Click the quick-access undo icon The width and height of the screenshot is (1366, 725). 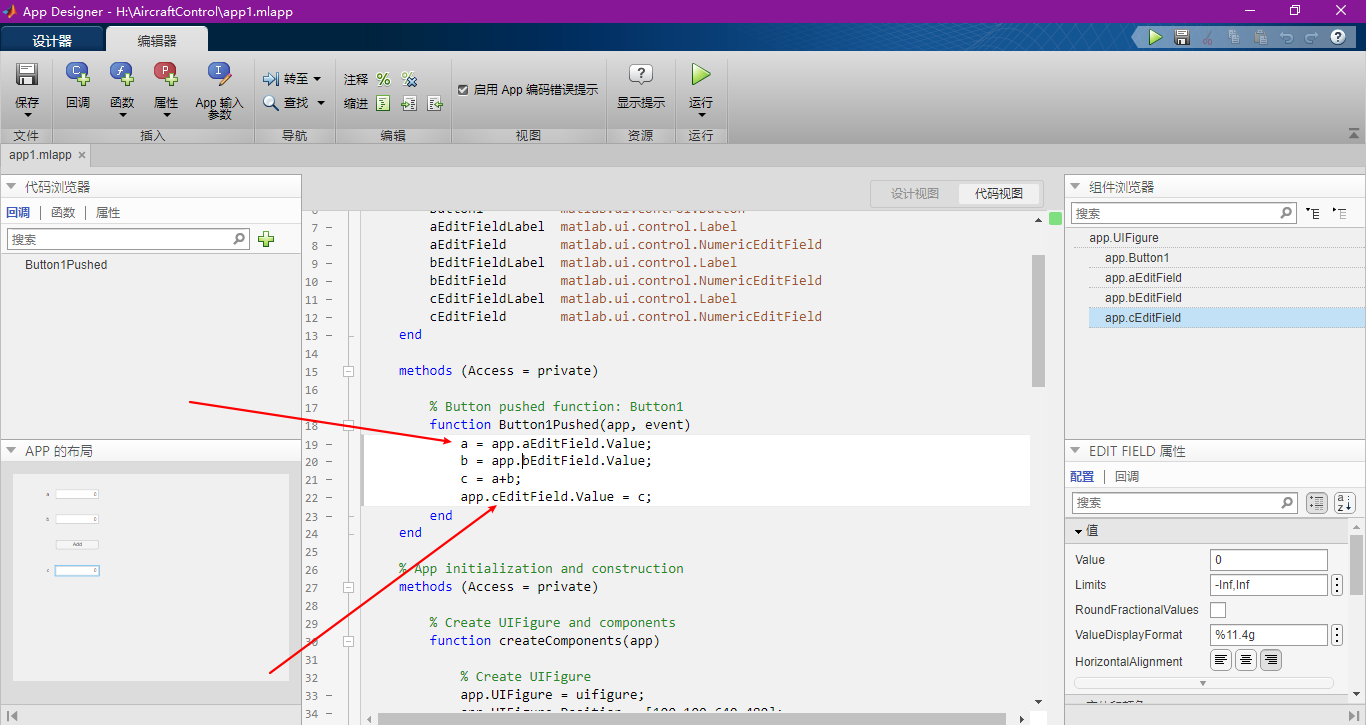coord(1286,37)
